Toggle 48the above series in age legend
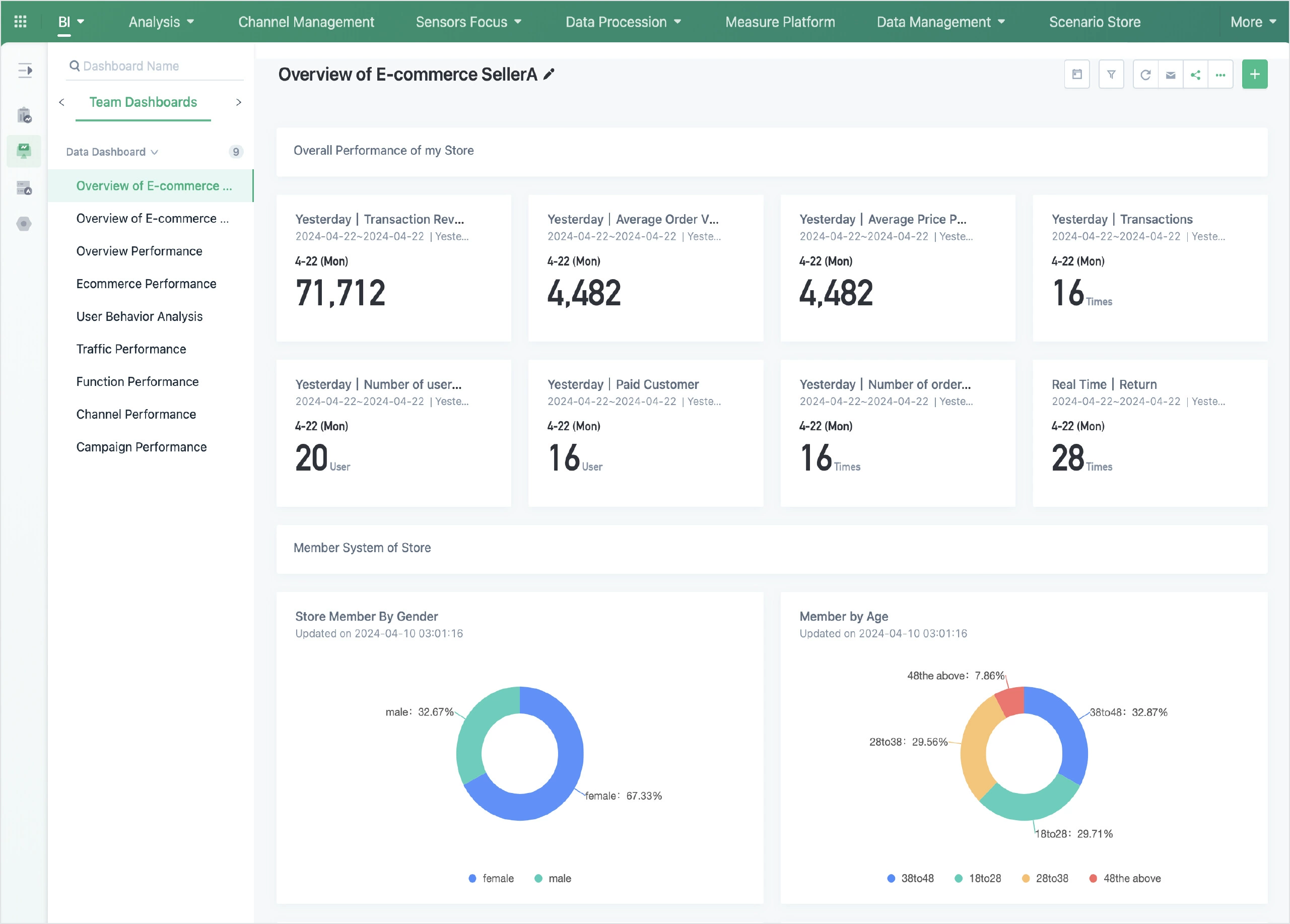The width and height of the screenshot is (1290, 924). [1125, 878]
